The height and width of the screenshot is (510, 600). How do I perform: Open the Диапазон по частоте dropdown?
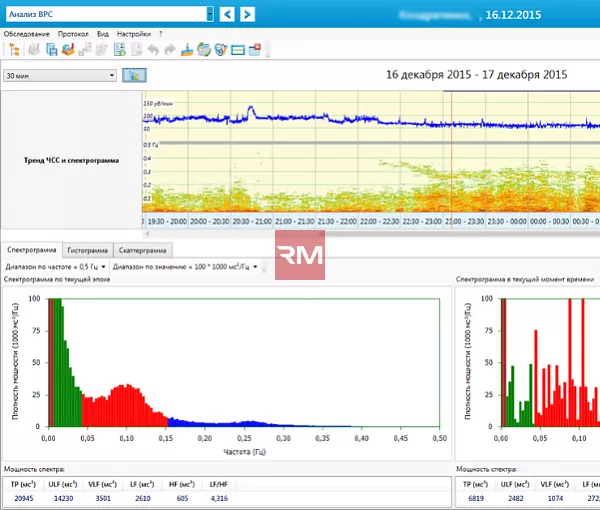tap(55, 267)
